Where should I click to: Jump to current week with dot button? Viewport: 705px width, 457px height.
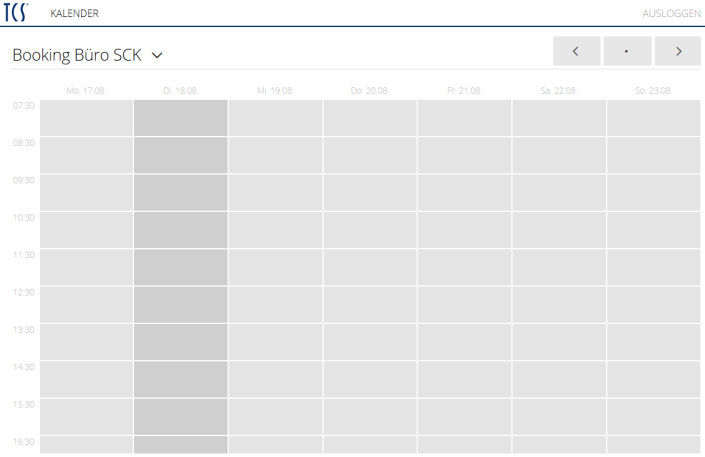[627, 51]
